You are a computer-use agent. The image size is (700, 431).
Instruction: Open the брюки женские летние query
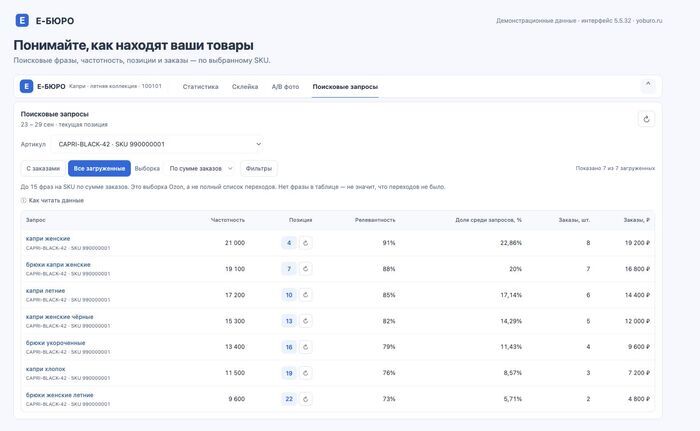(x=59, y=395)
